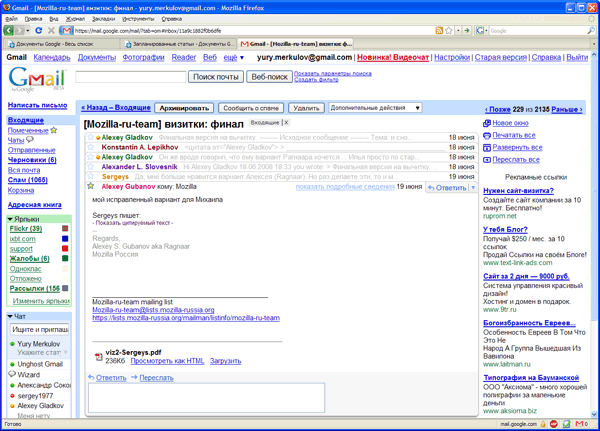The height and width of the screenshot is (431, 600).
Task: Click the forward arrow icon before Переслать
Action: point(134,377)
